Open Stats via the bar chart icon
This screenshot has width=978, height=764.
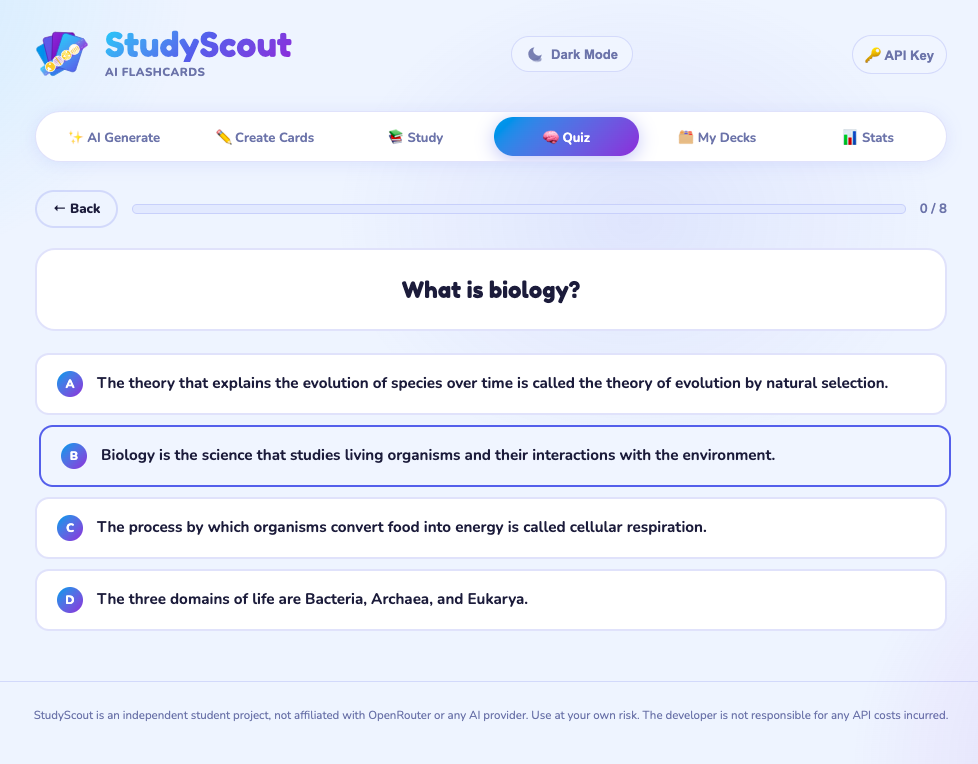850,136
